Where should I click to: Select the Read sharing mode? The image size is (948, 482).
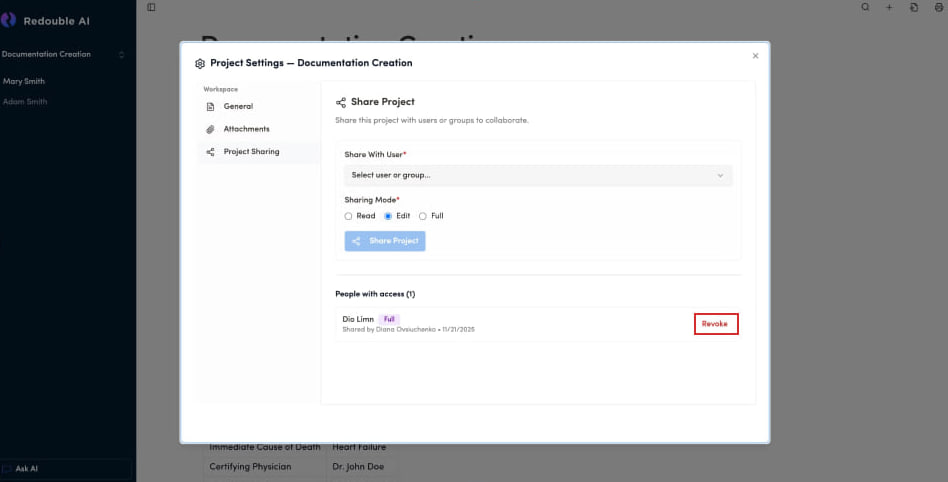[x=348, y=216]
